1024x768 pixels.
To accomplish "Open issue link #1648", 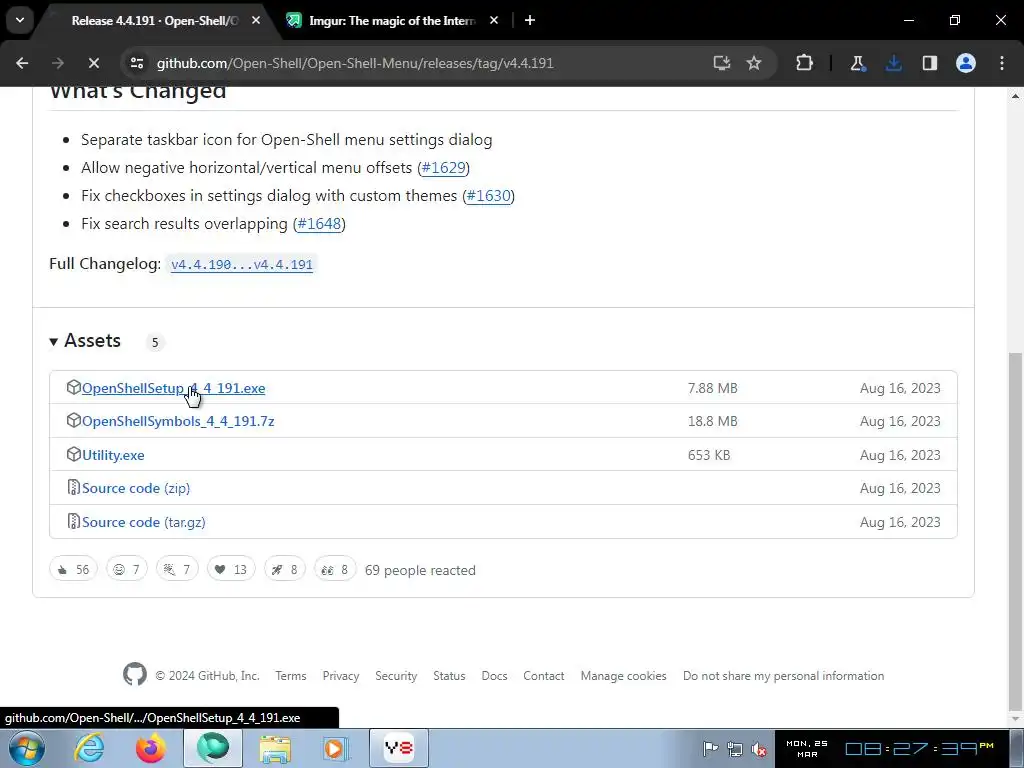I will (x=319, y=224).
